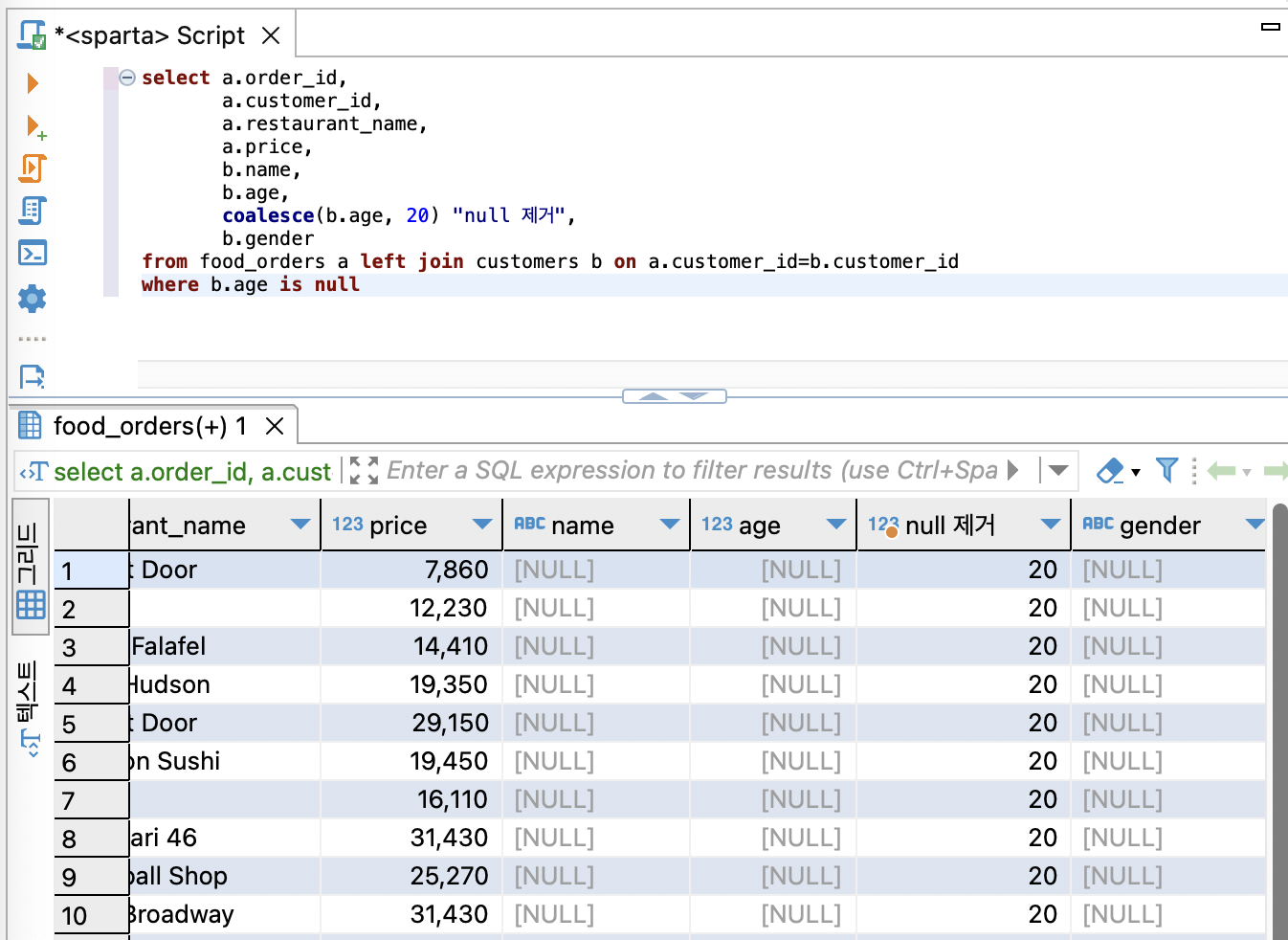Collapse the select statement fold marker

127,78
